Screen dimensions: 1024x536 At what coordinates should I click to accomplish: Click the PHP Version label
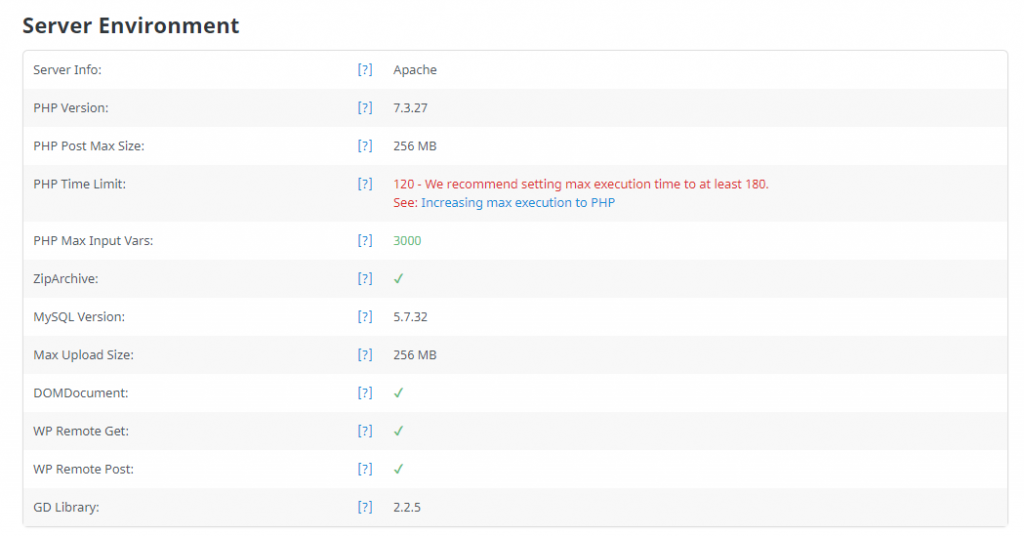71,108
